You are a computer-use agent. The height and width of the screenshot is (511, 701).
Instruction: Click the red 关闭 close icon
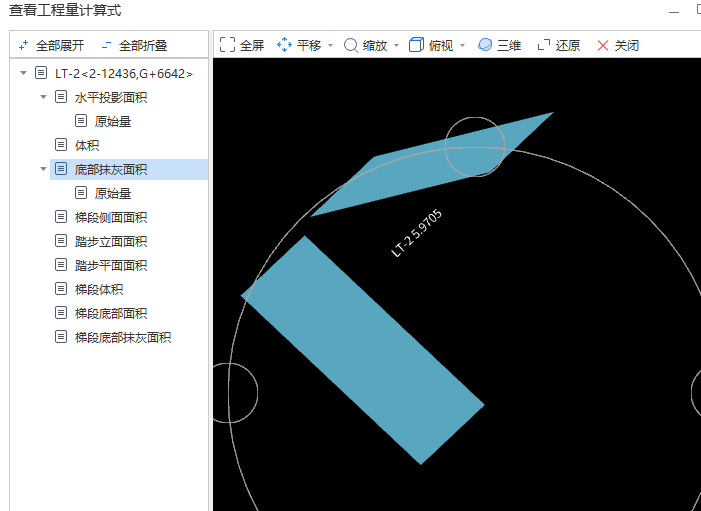pyautogui.click(x=603, y=45)
